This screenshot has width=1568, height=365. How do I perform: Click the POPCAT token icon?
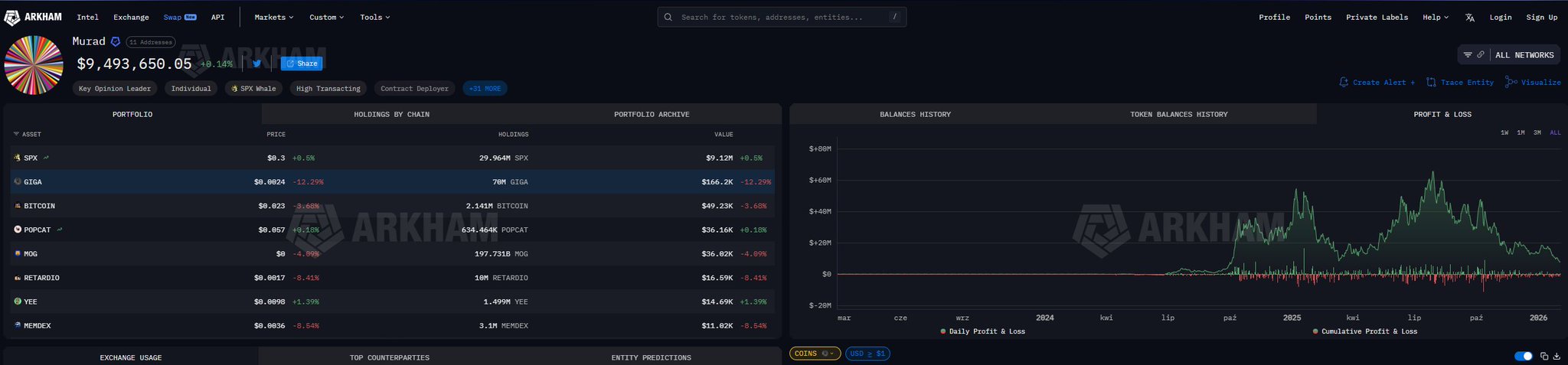click(x=18, y=230)
